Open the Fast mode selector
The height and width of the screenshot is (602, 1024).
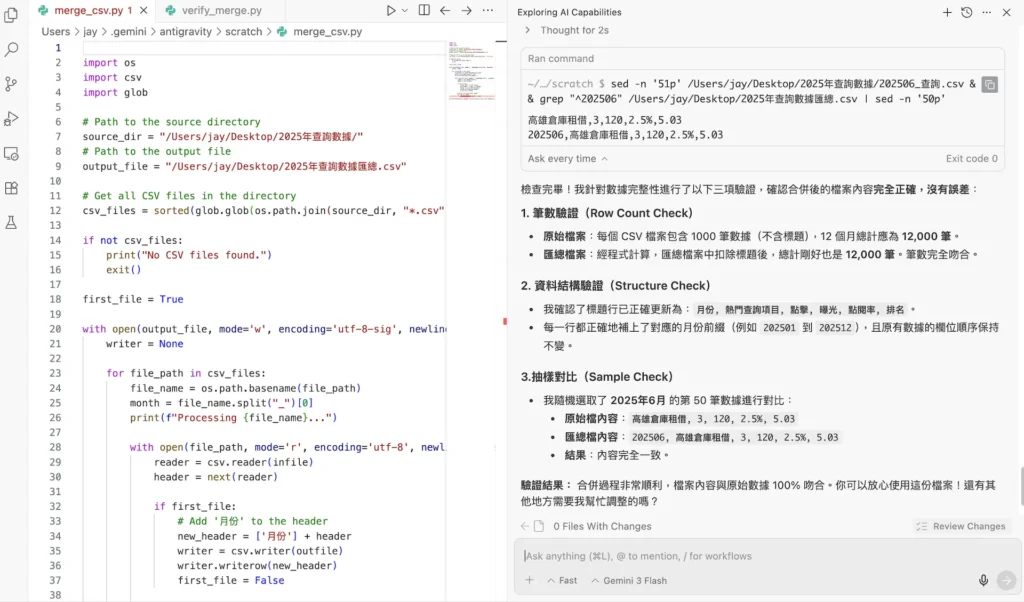pos(562,580)
